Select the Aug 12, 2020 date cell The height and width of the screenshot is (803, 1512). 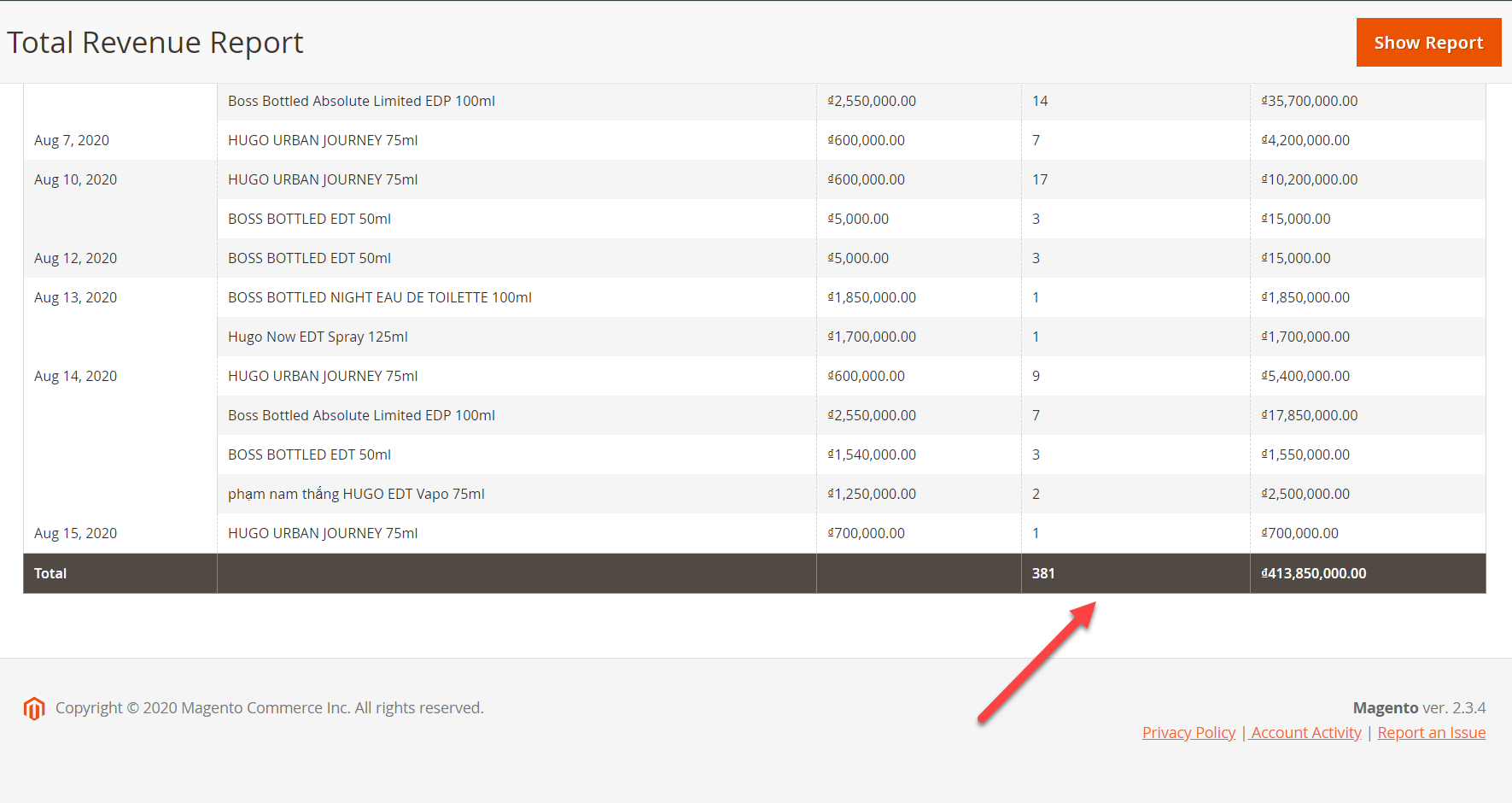75,258
